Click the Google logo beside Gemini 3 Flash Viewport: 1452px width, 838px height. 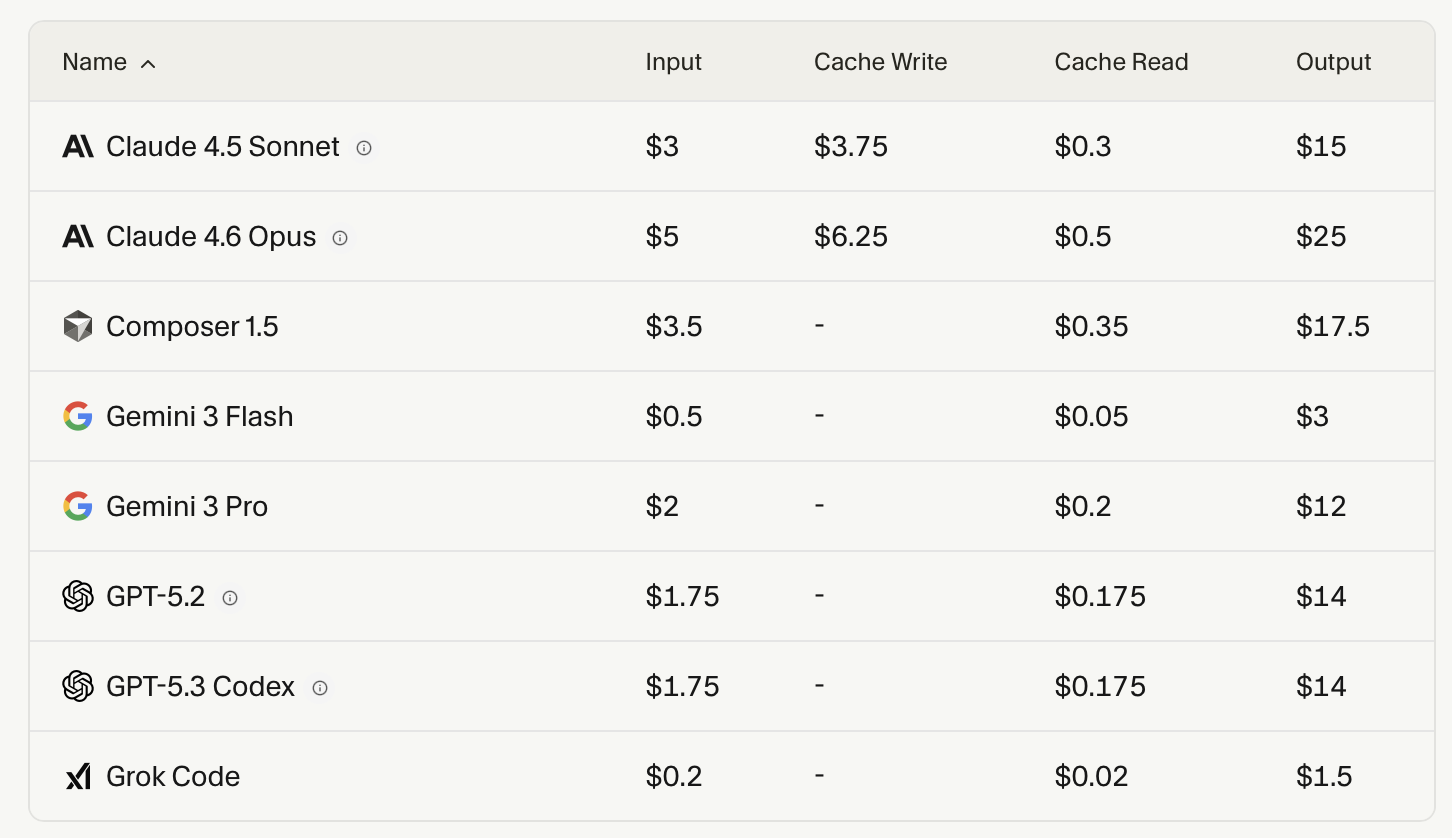(77, 417)
